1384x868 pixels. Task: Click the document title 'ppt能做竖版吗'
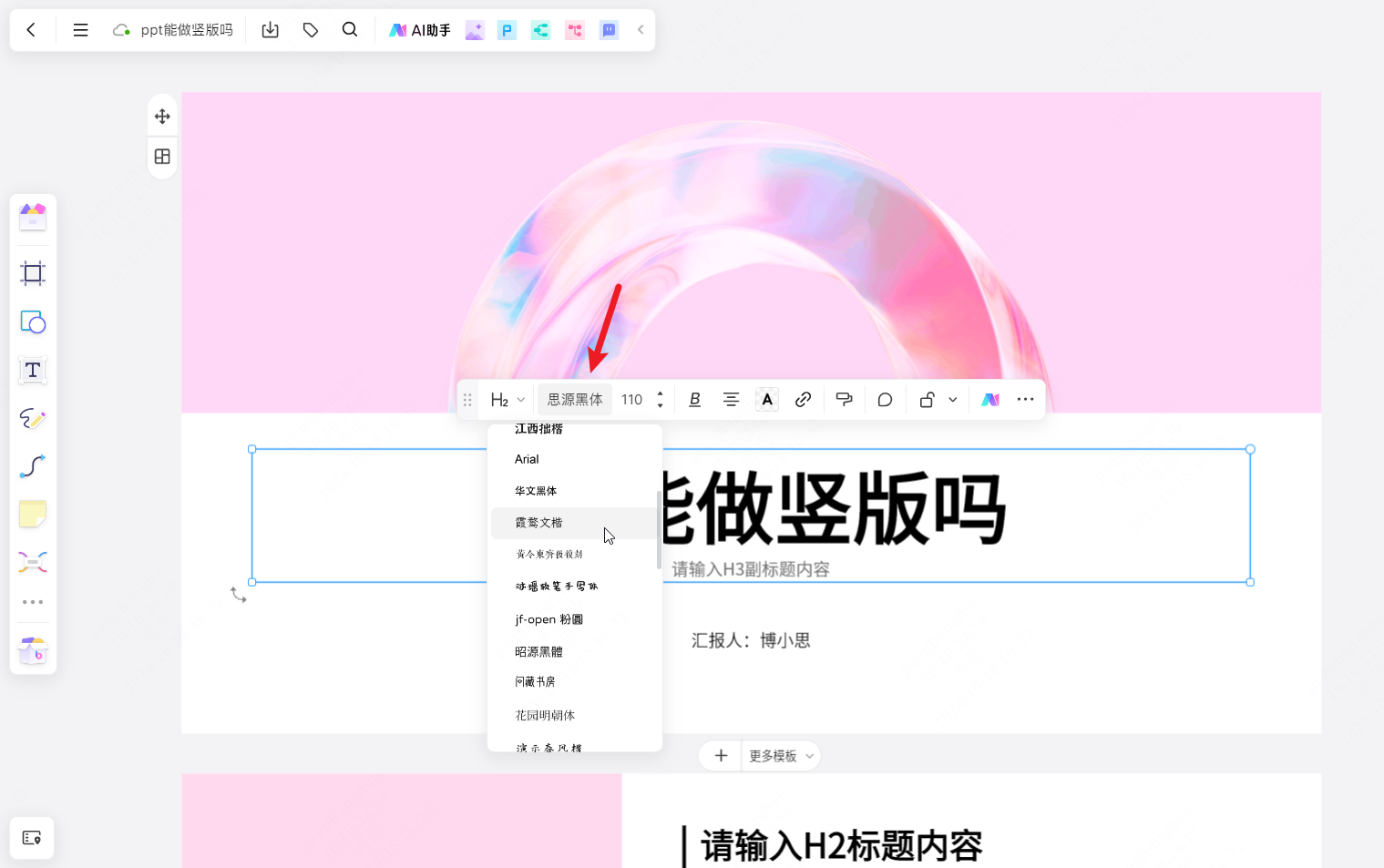tap(187, 30)
